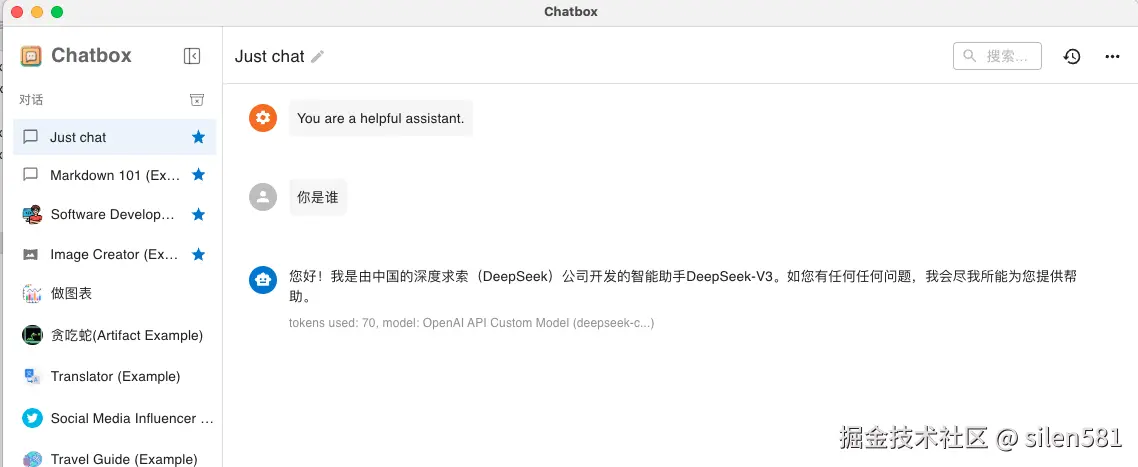This screenshot has height=467, width=1138.
Task: Click the blue assistant robot avatar
Action: click(x=263, y=280)
